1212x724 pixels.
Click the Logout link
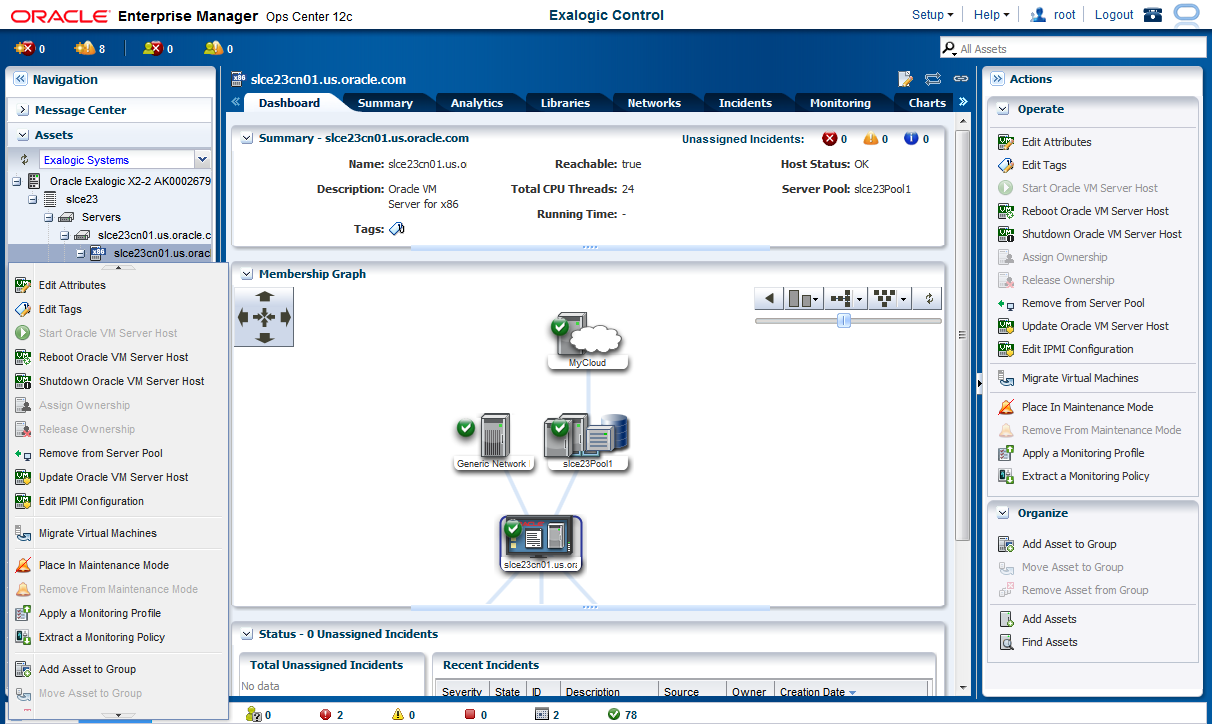point(1114,15)
